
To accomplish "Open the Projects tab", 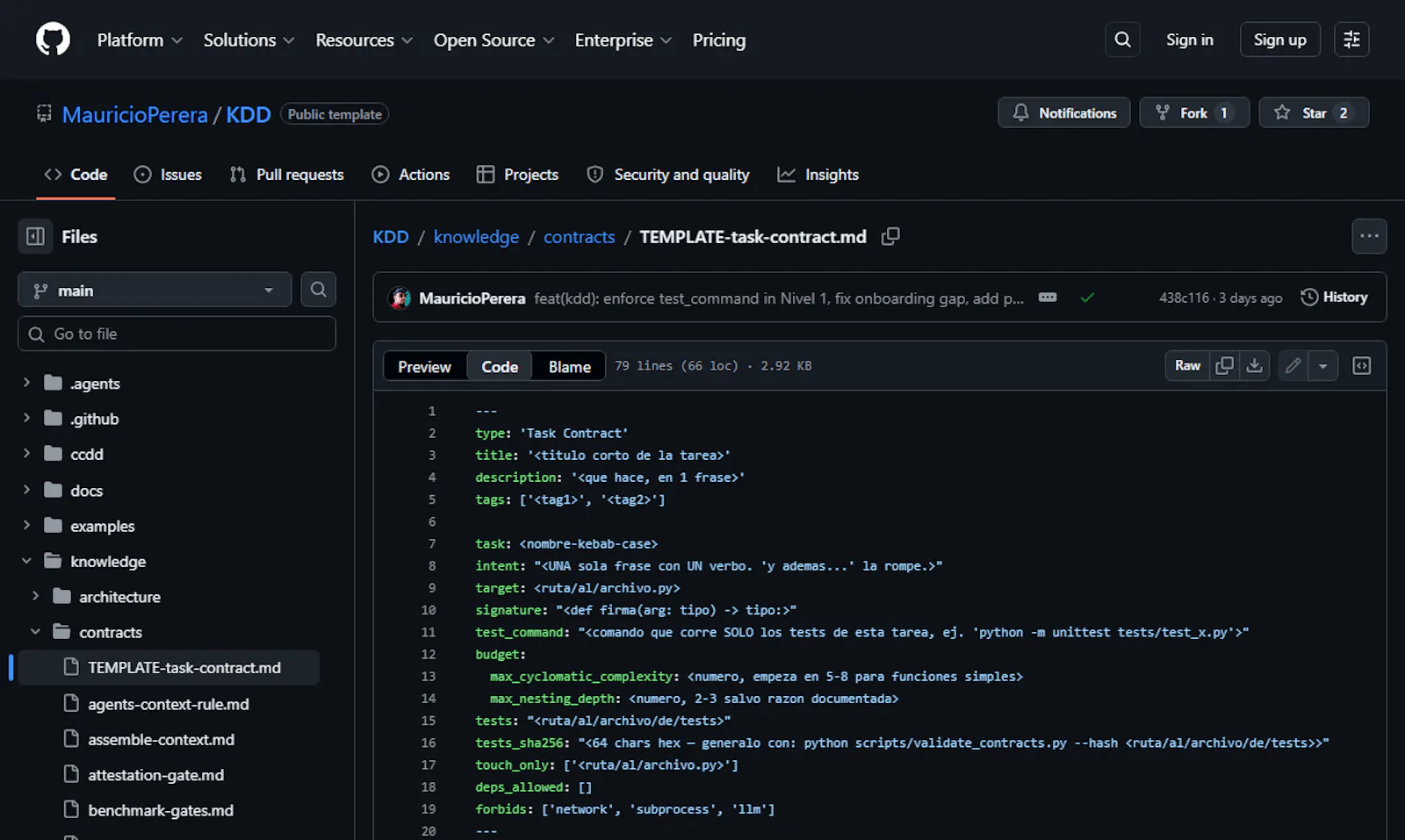I will (517, 174).
